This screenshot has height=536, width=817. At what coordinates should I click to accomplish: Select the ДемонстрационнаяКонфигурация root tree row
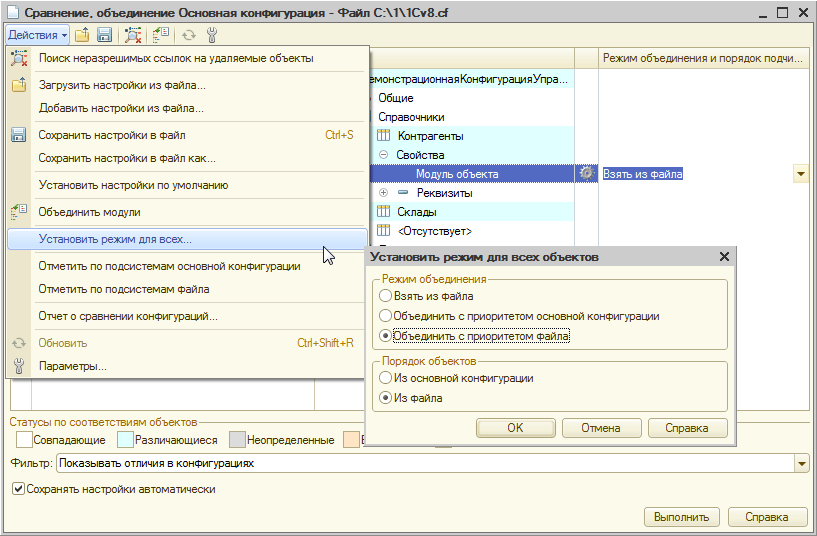click(472, 79)
